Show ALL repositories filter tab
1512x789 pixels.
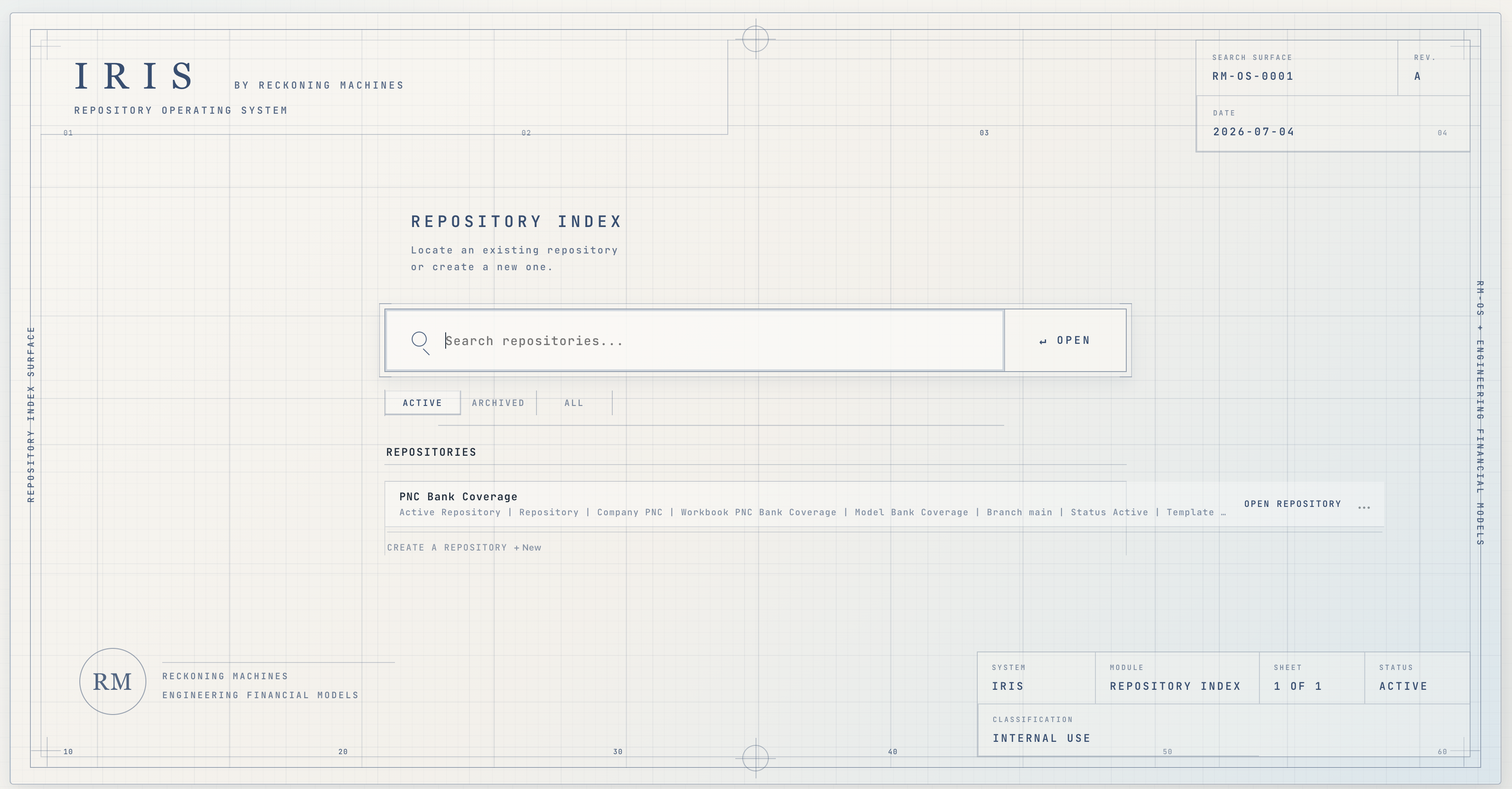pyautogui.click(x=574, y=403)
